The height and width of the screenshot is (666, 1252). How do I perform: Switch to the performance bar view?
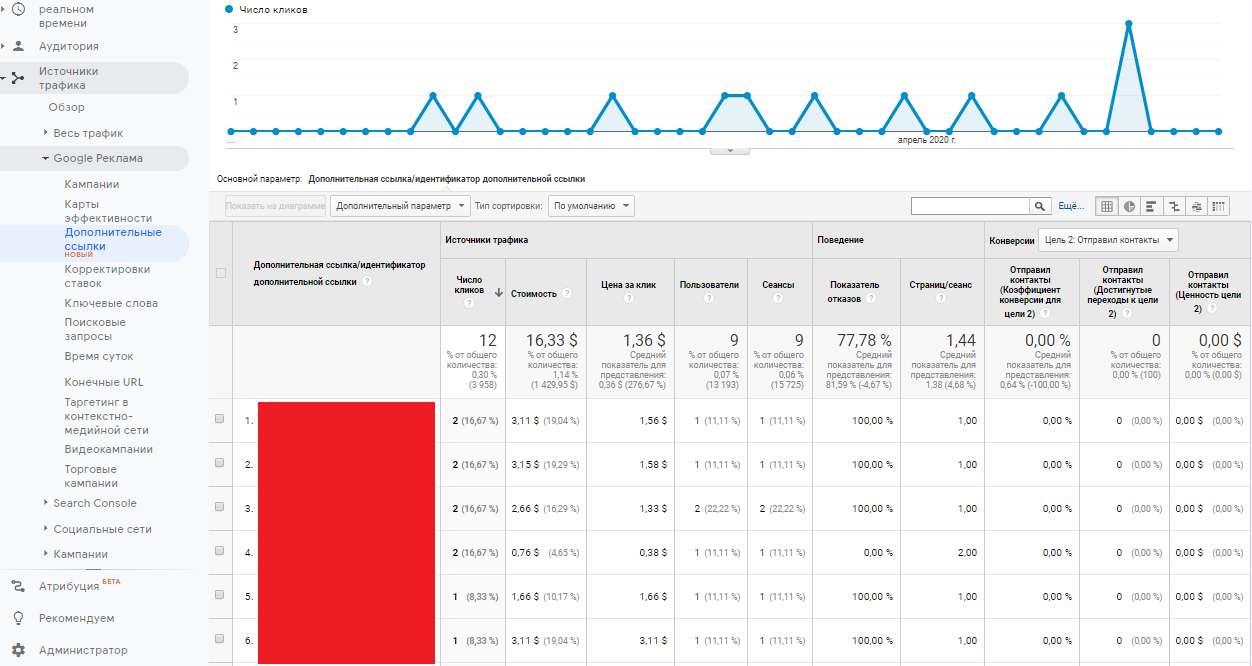pos(1152,206)
